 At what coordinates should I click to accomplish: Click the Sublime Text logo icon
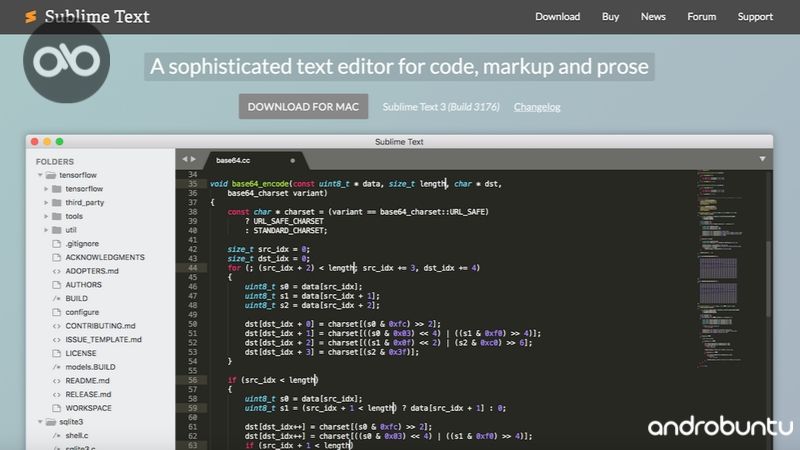(x=31, y=17)
